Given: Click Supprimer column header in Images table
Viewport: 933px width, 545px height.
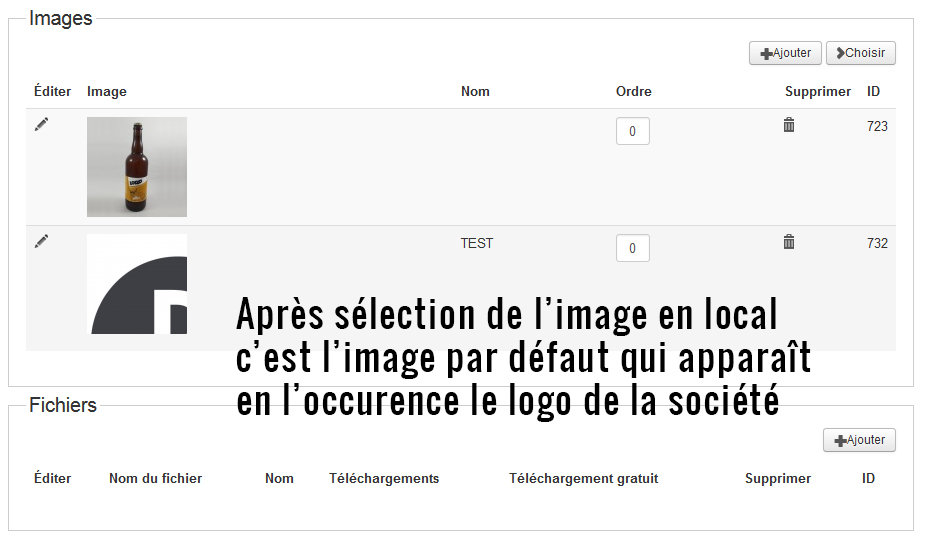Looking at the screenshot, I should point(818,92).
